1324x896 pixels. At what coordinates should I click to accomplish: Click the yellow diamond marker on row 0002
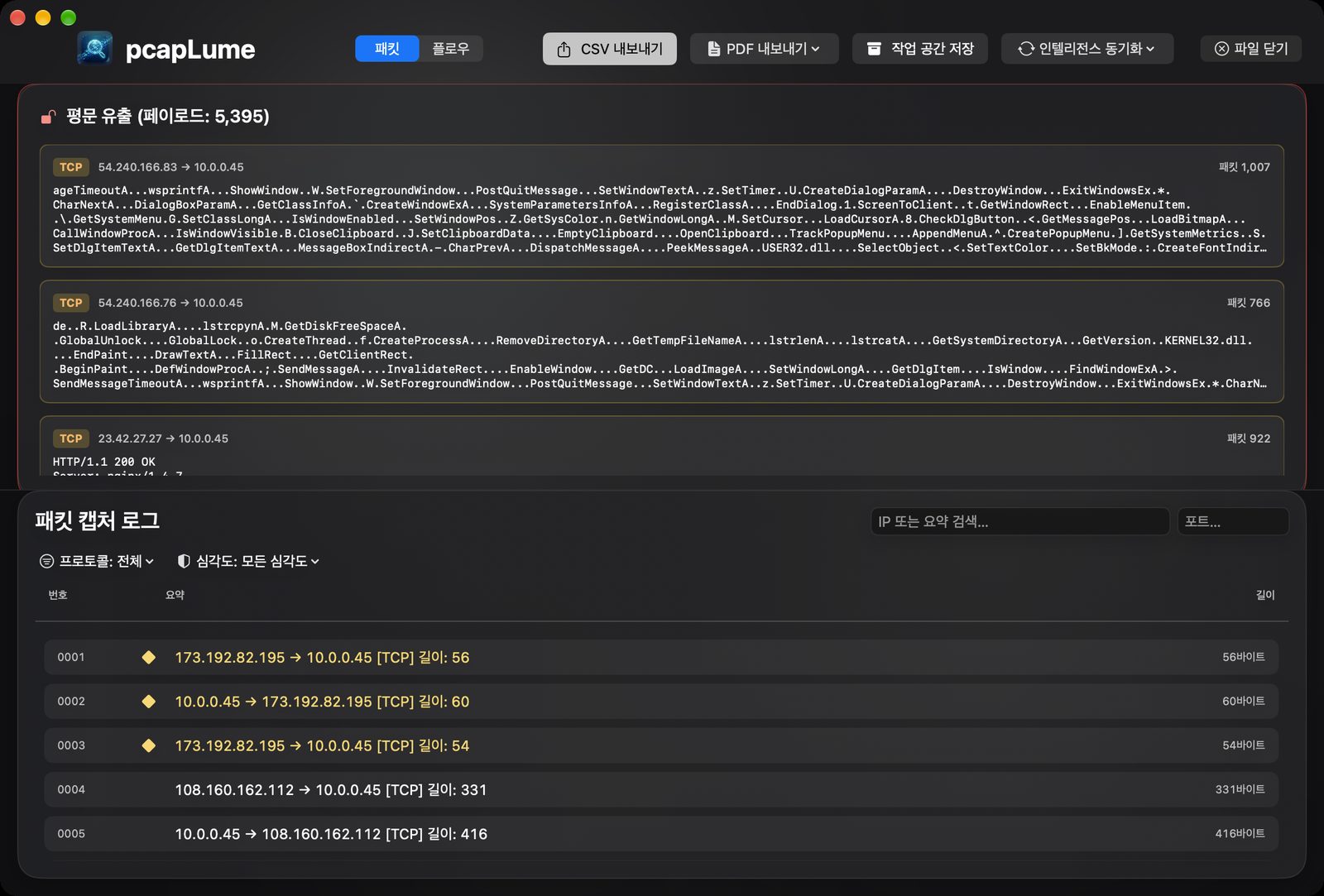(149, 702)
